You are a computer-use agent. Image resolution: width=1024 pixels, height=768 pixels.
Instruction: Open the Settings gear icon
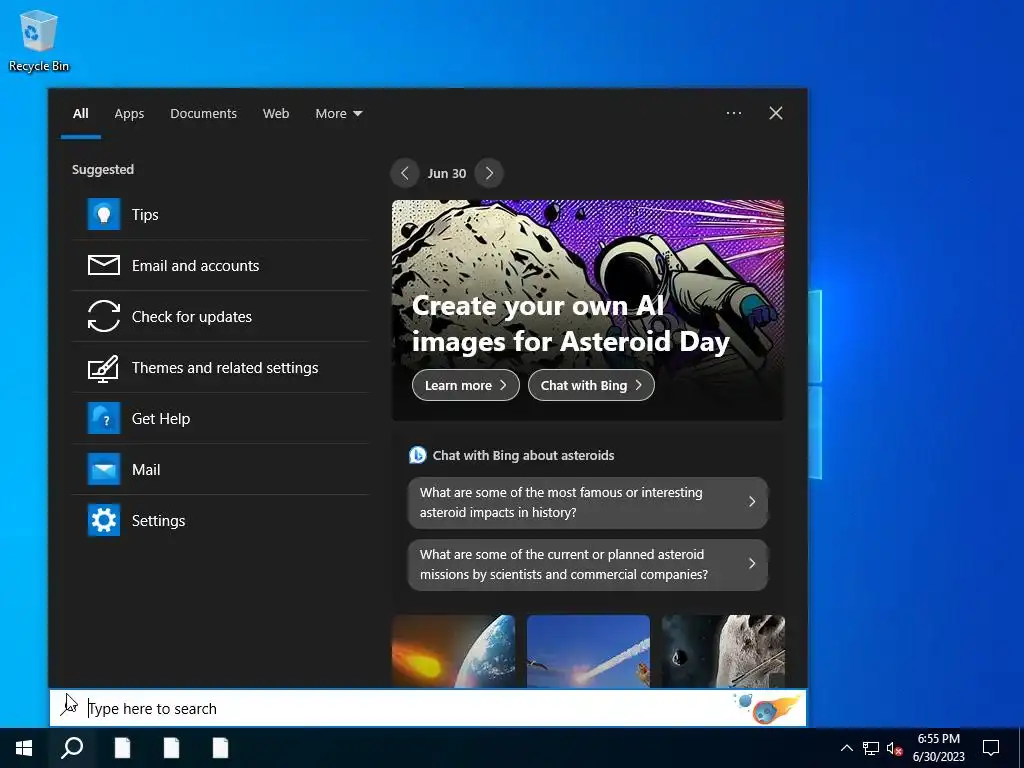[104, 520]
